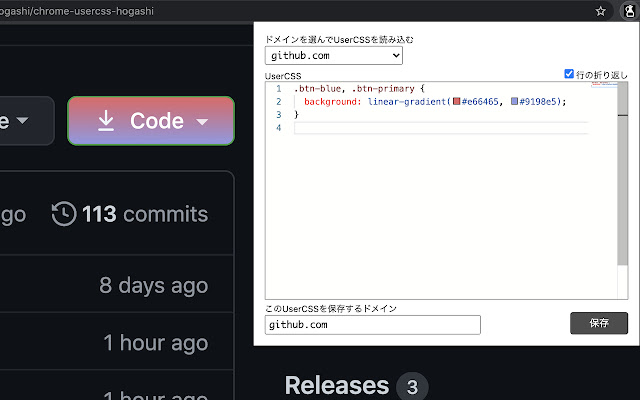Click the bookmark star icon in address bar

click(600, 11)
